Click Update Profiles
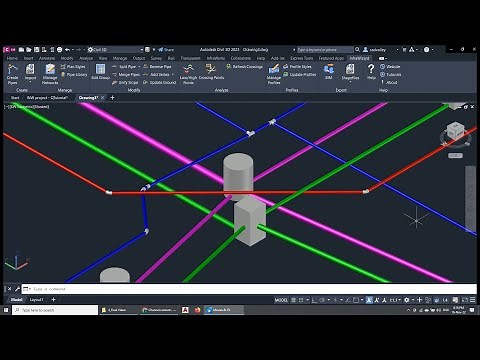This screenshot has height=360, width=480. [x=299, y=75]
